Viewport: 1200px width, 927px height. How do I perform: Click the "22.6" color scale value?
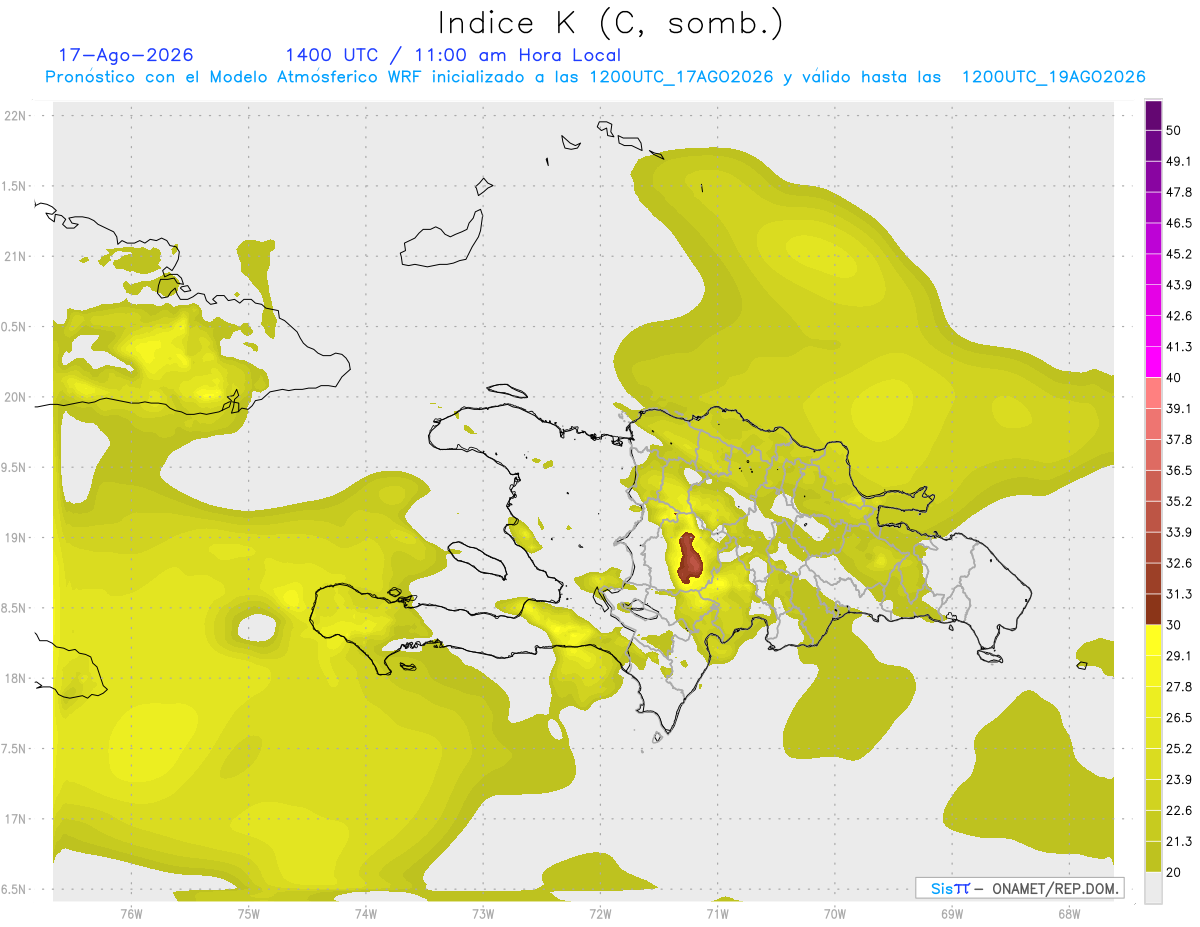tap(1179, 811)
